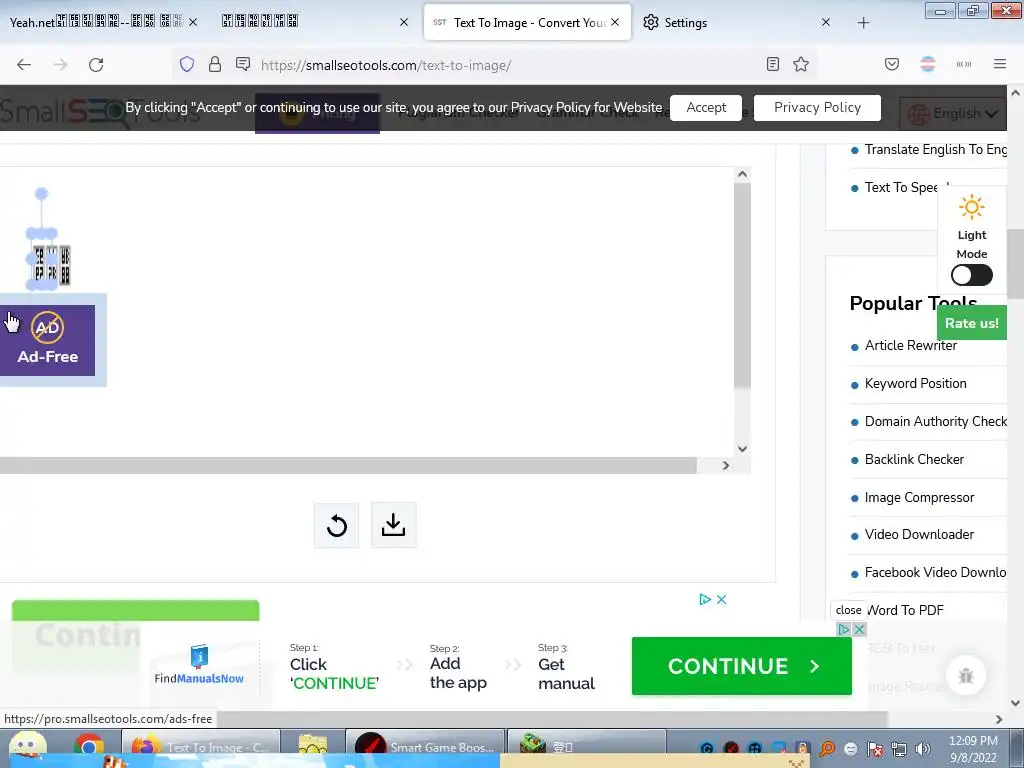The height and width of the screenshot is (768, 1024).
Task: Go forward to the next page
Action: [x=60, y=65]
